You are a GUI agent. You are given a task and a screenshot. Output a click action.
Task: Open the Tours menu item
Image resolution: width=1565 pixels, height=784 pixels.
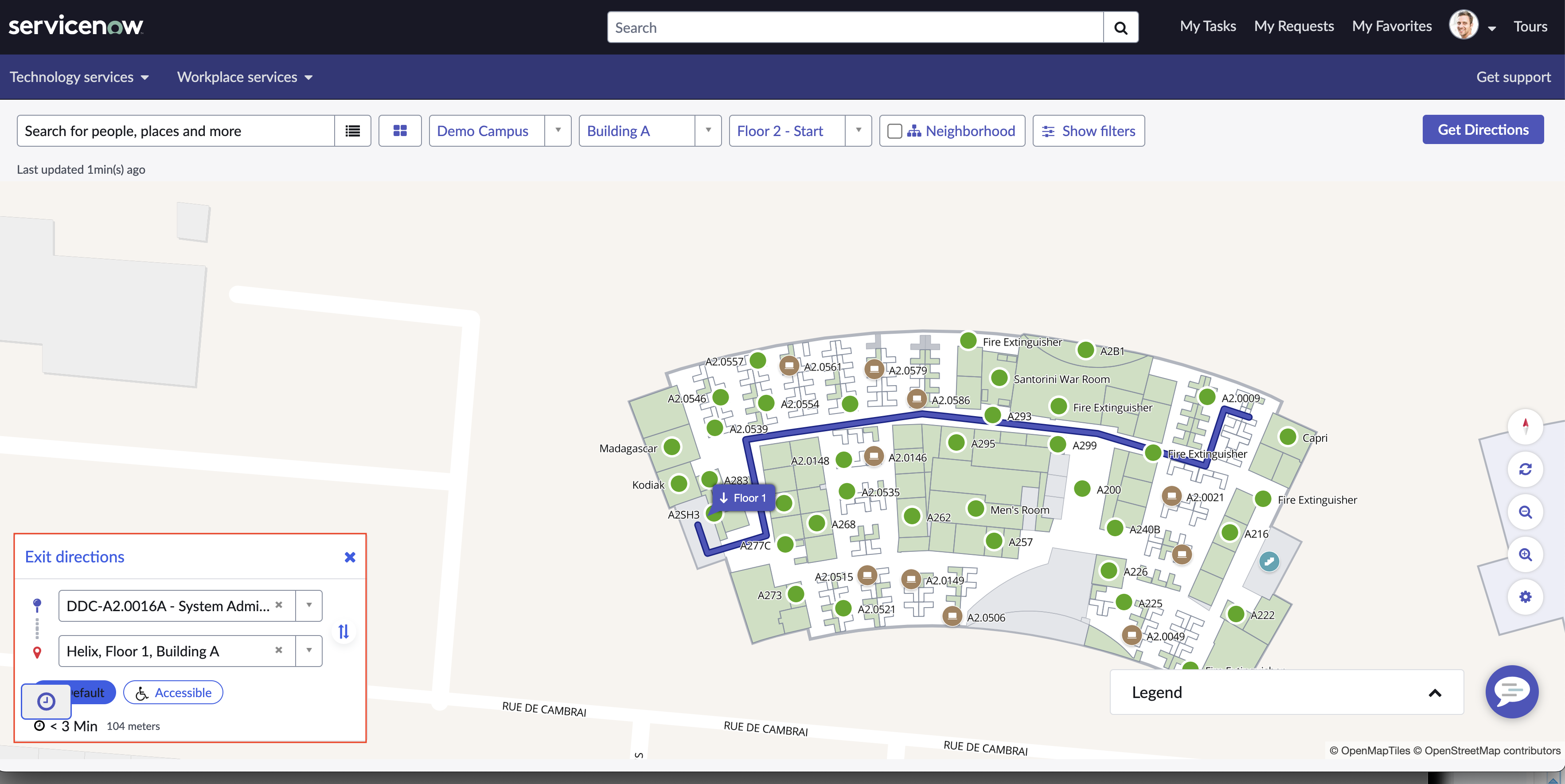(x=1530, y=26)
